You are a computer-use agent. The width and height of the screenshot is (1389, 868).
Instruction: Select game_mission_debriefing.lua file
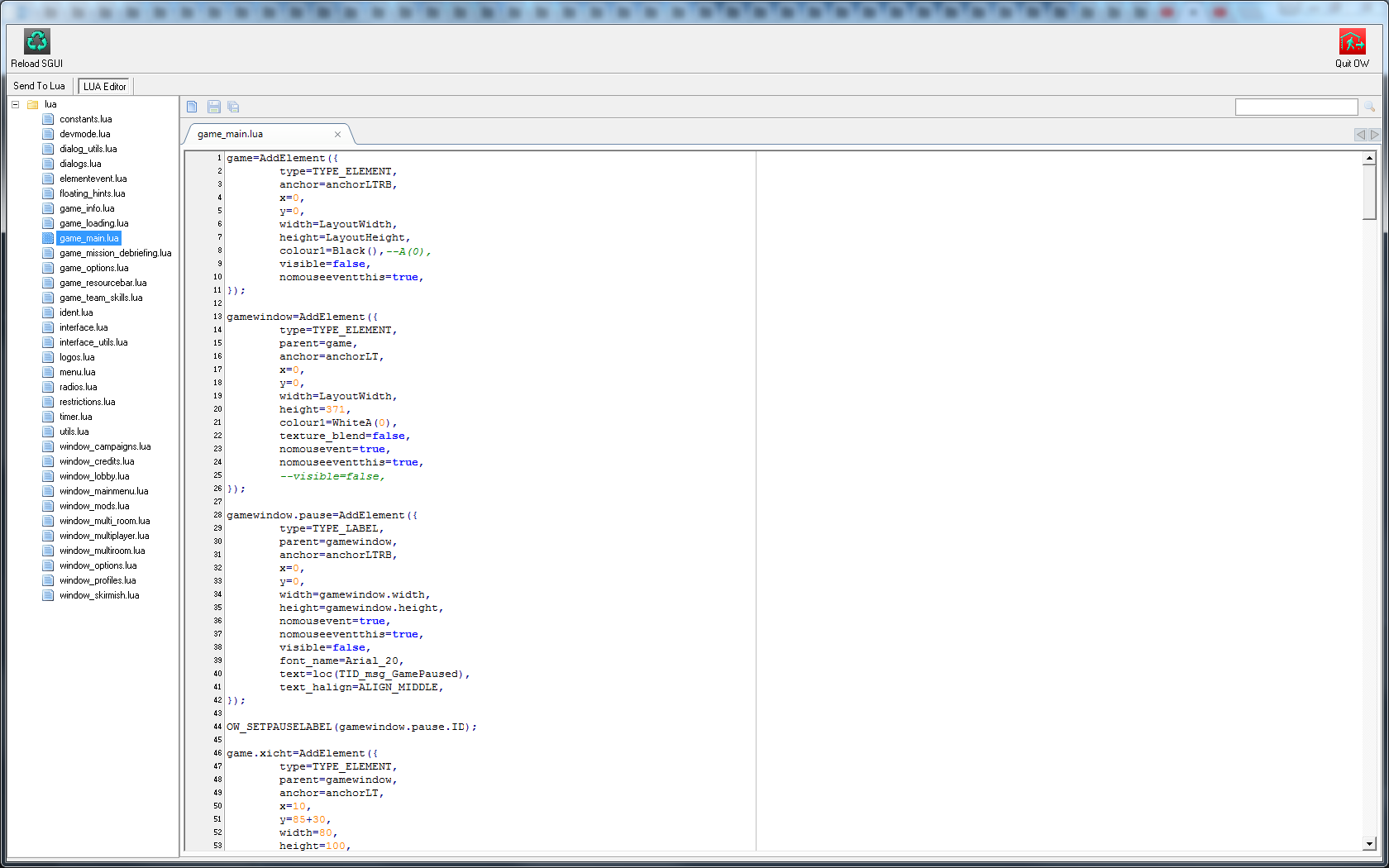coord(115,253)
